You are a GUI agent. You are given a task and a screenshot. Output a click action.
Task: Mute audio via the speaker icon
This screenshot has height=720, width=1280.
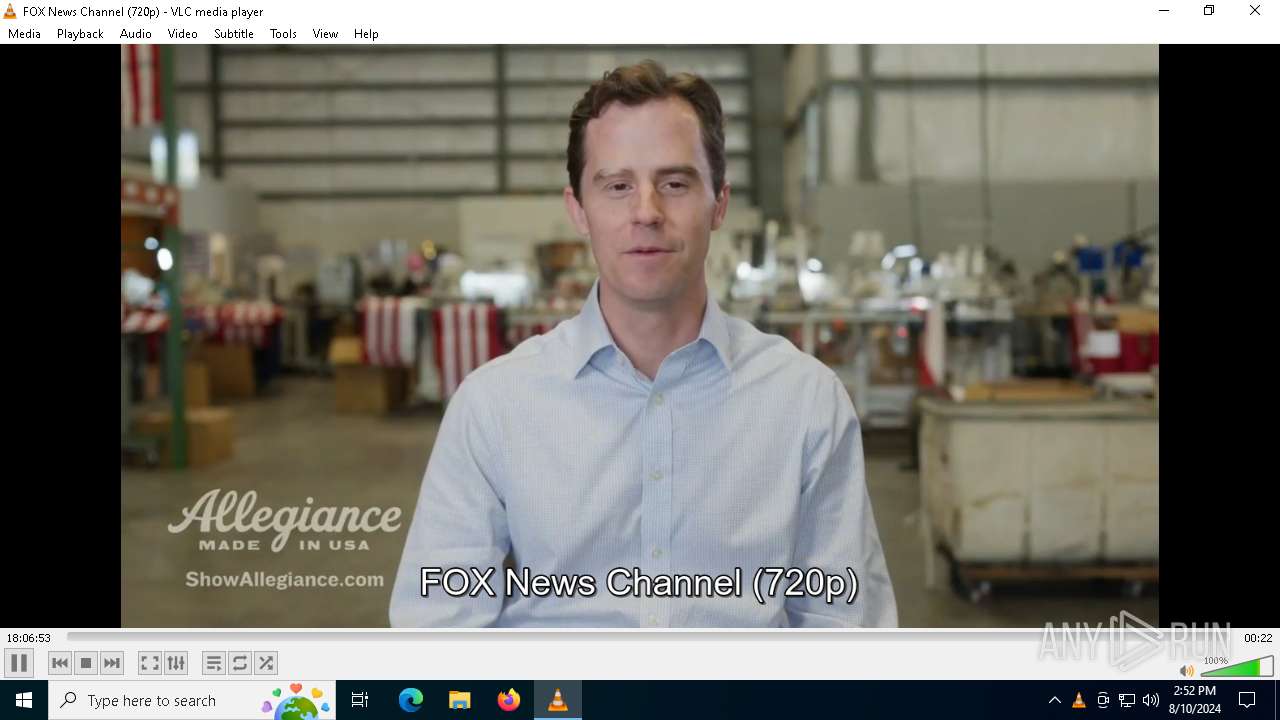tap(1187, 670)
